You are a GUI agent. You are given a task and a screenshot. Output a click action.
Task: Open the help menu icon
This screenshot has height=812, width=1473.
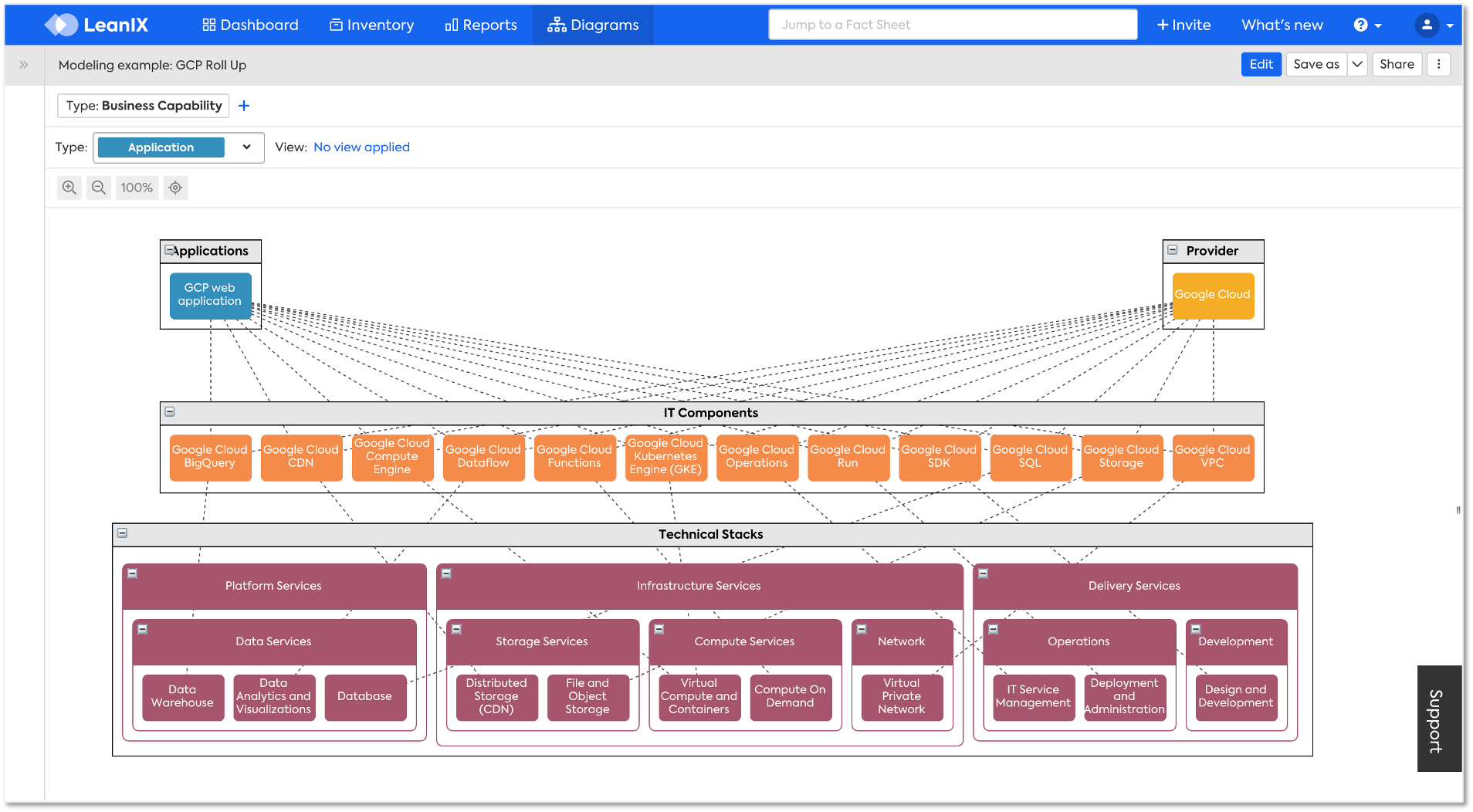click(1367, 25)
